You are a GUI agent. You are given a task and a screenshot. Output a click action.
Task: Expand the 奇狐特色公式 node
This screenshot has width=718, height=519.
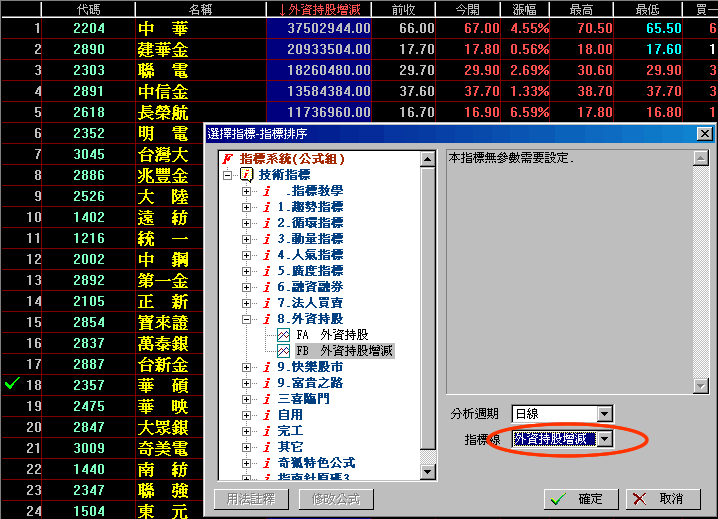pos(246,463)
